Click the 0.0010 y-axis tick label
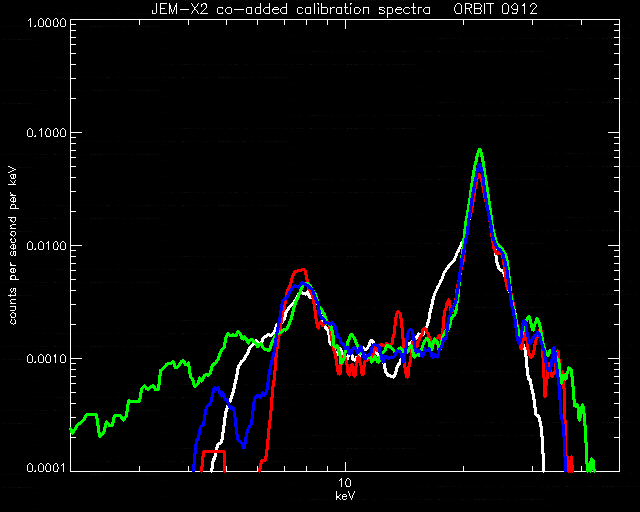 (46, 358)
